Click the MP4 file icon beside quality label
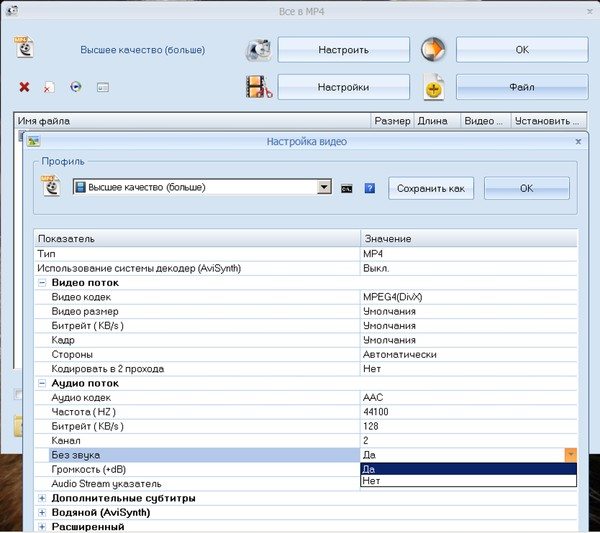Screen dimensions: 600x533 pyautogui.click(x=24, y=47)
